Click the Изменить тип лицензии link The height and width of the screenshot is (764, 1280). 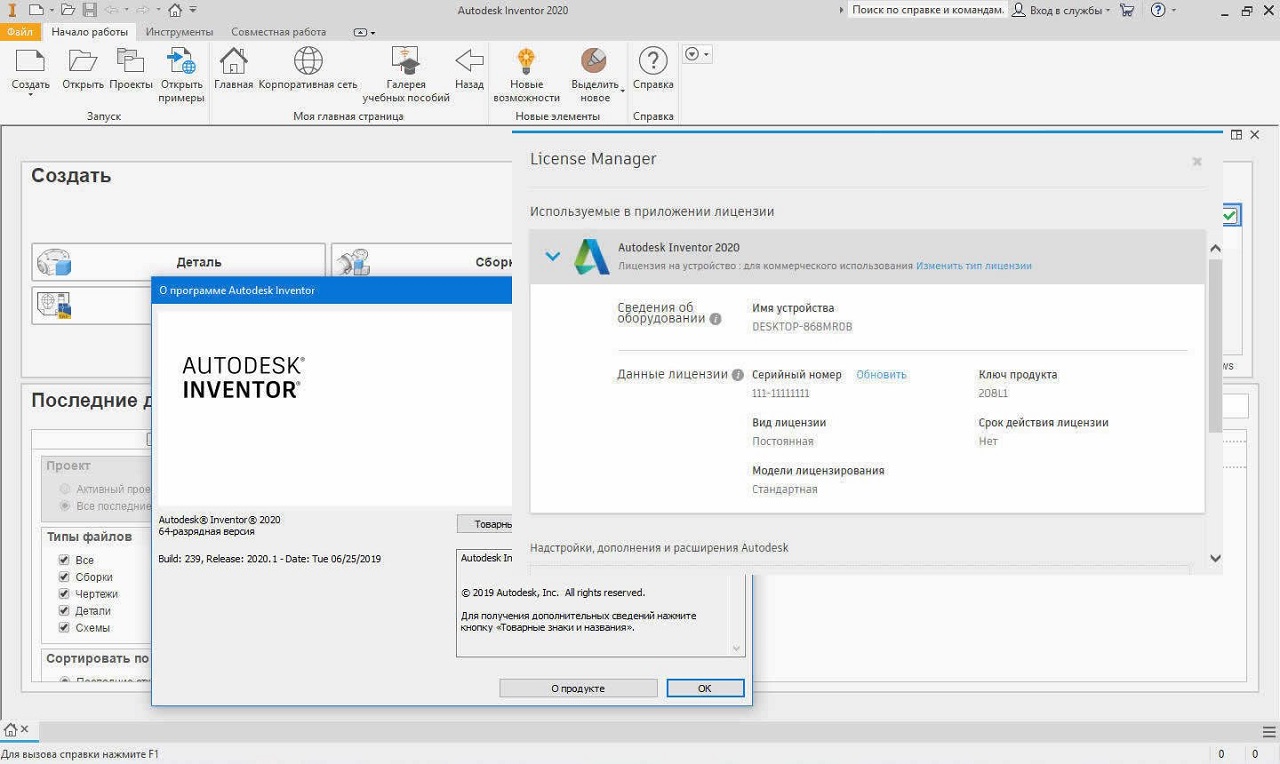(973, 266)
